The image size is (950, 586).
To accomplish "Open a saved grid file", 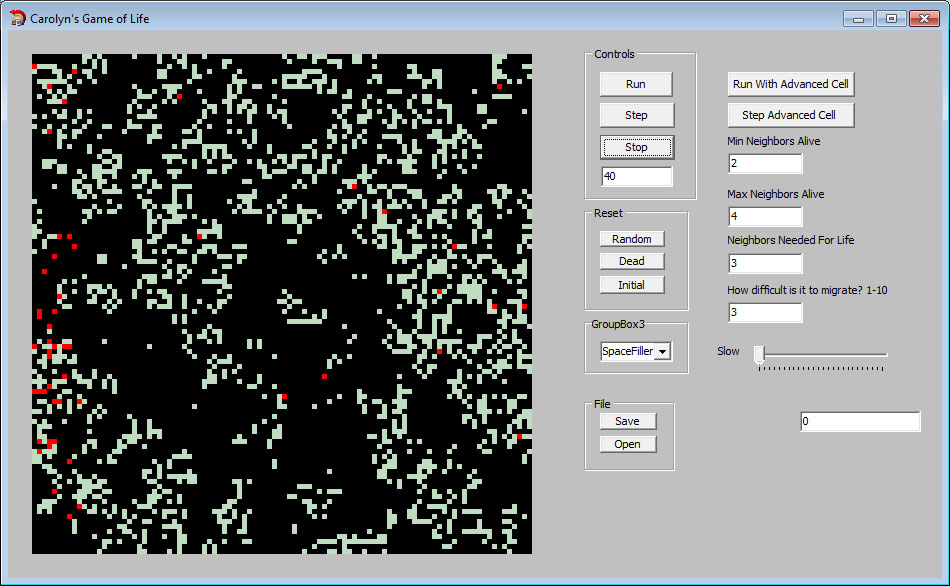I will (628, 444).
